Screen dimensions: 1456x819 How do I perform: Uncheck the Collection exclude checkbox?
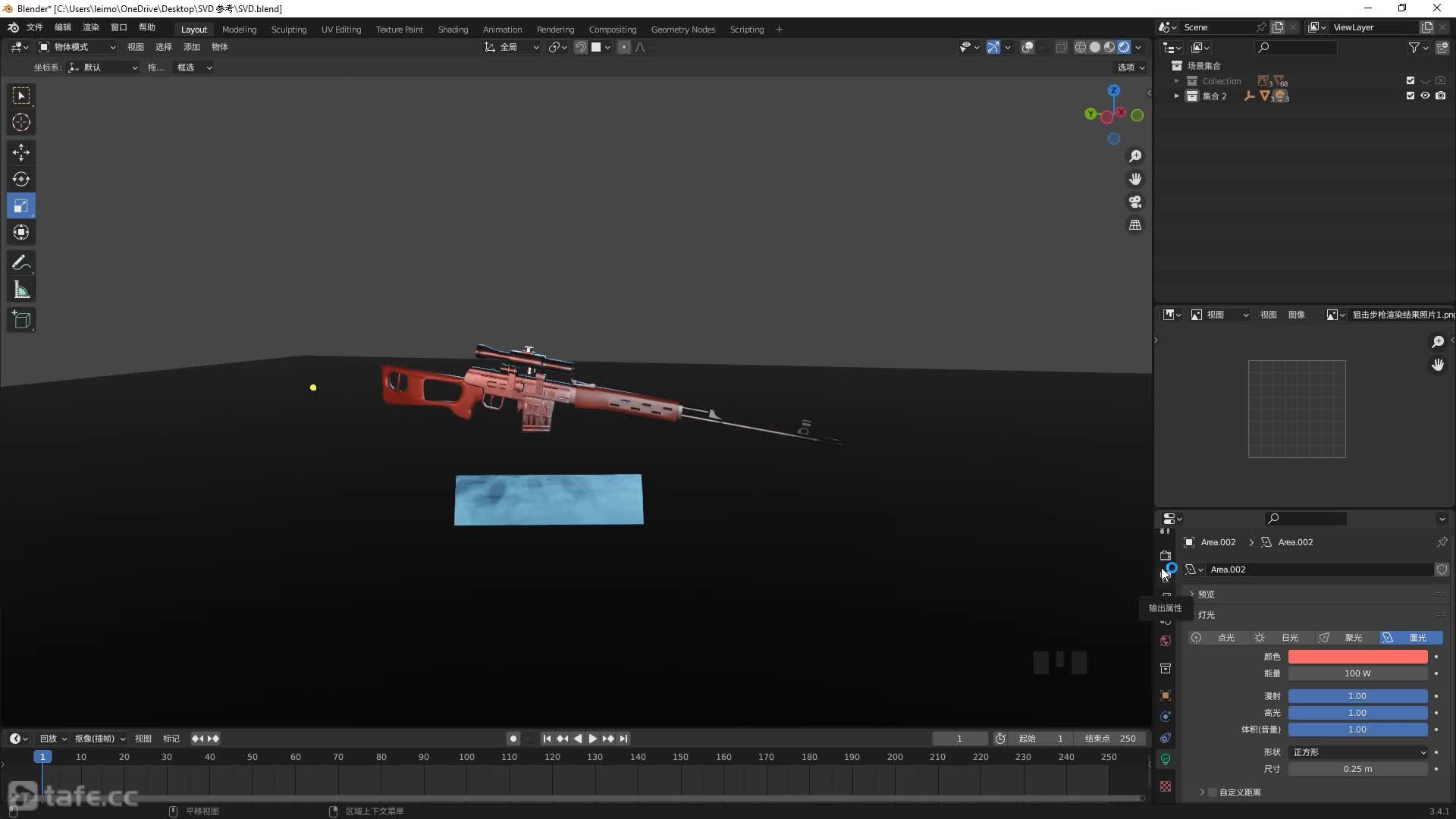(x=1410, y=80)
